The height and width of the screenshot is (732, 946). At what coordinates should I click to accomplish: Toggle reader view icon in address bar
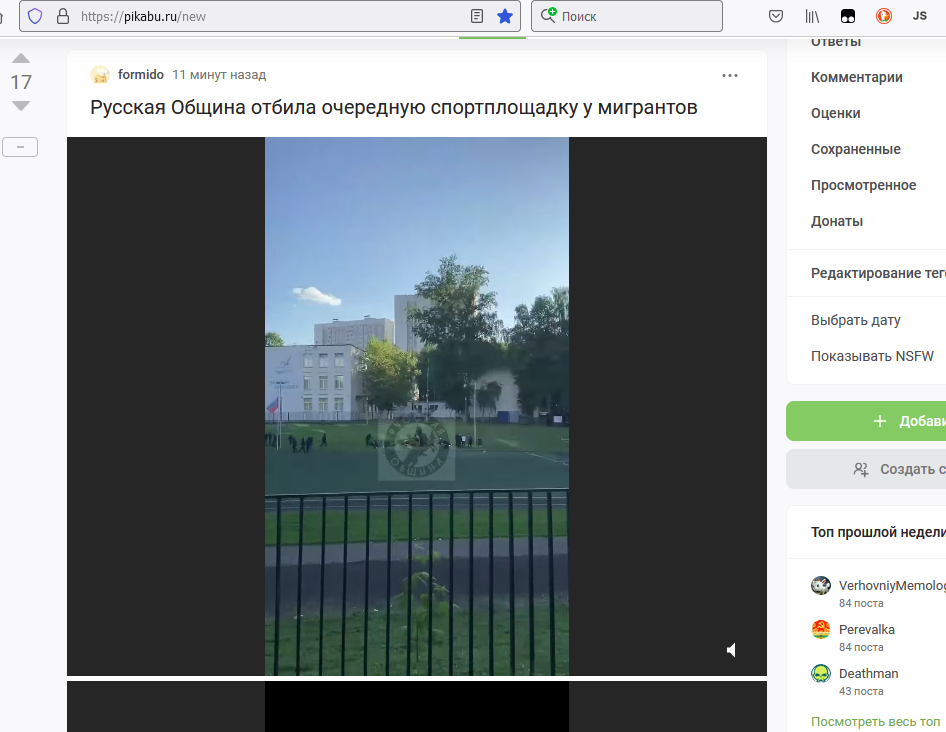477,16
